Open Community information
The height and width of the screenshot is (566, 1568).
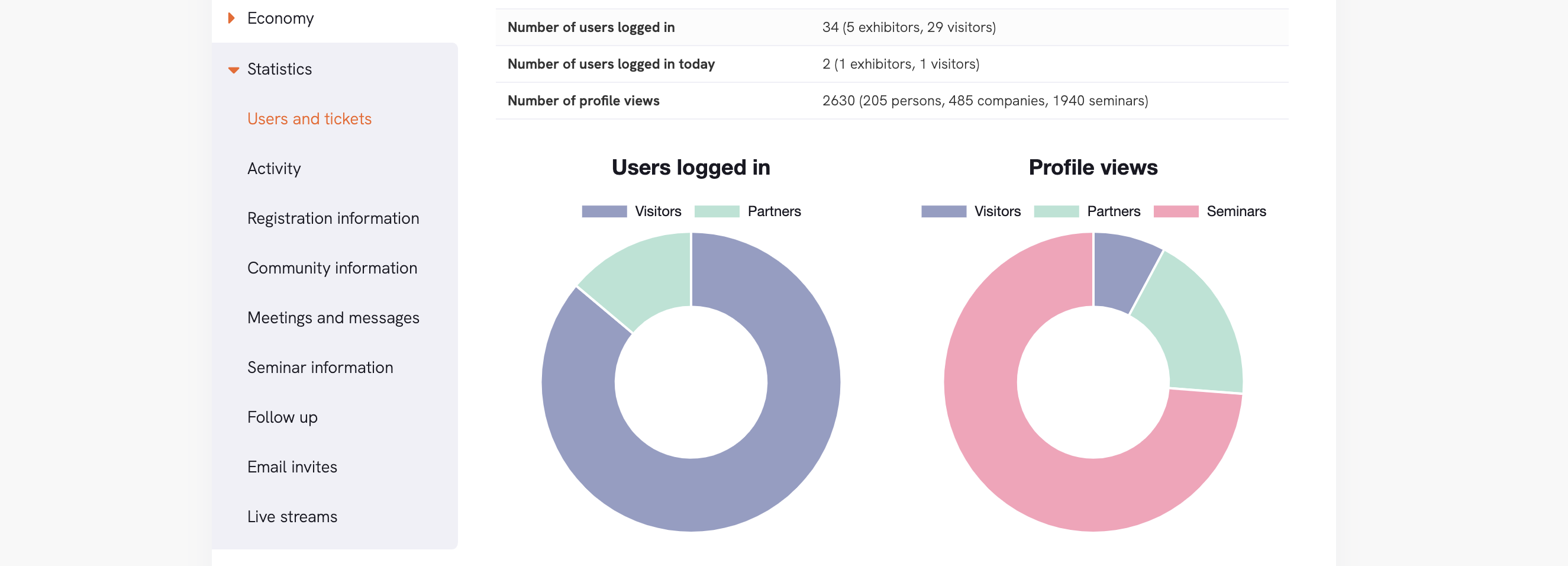point(332,268)
